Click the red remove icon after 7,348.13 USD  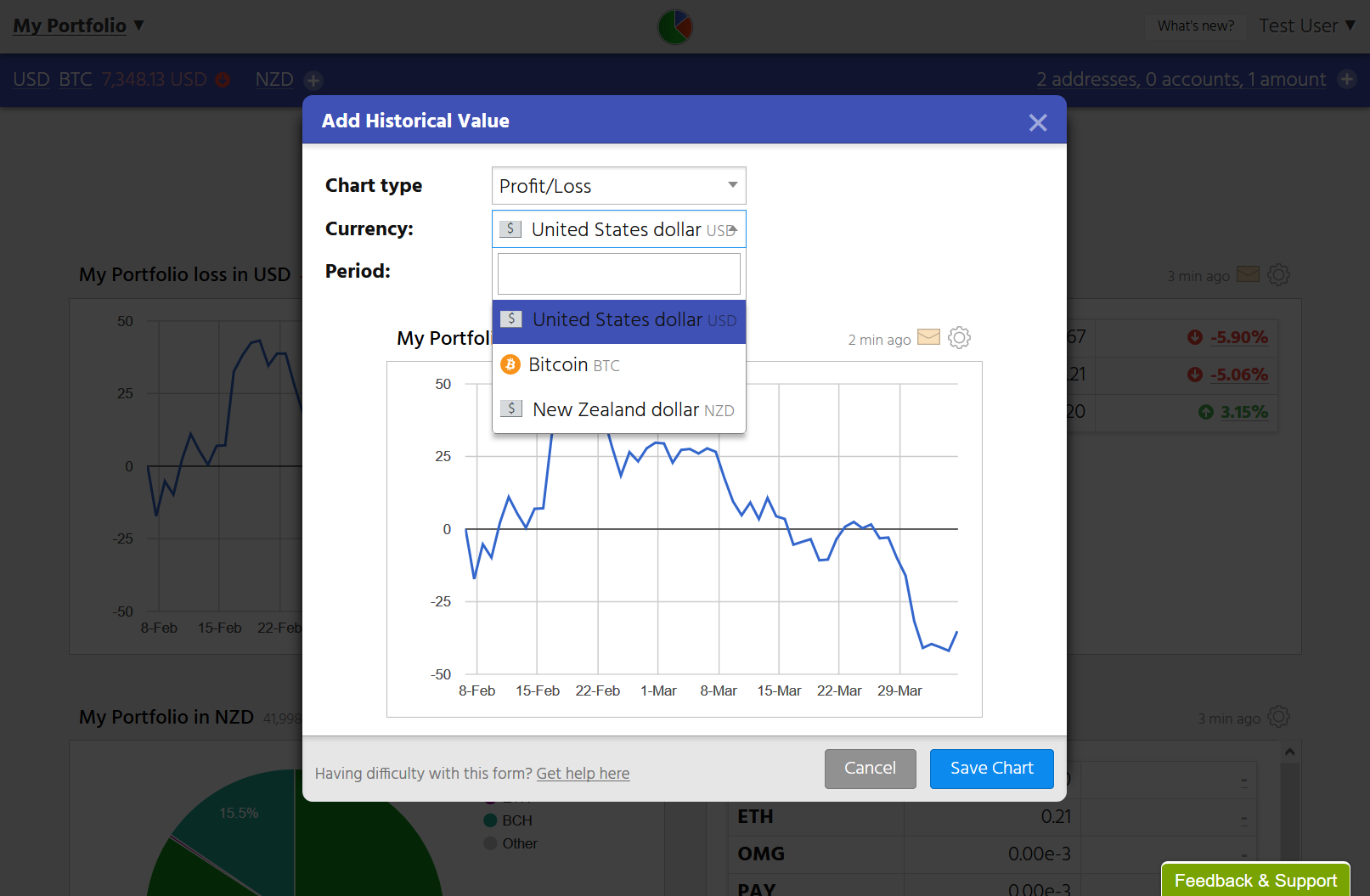coord(223,80)
